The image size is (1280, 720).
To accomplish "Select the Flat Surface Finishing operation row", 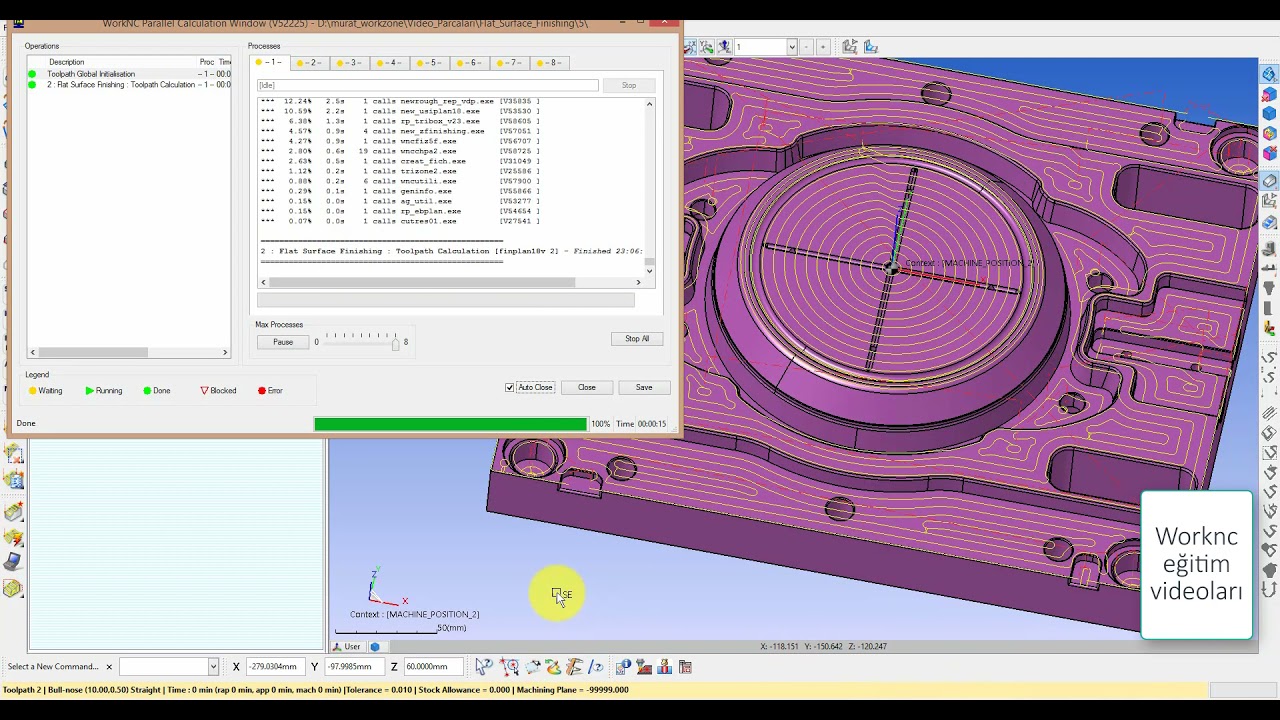I will 128,85.
